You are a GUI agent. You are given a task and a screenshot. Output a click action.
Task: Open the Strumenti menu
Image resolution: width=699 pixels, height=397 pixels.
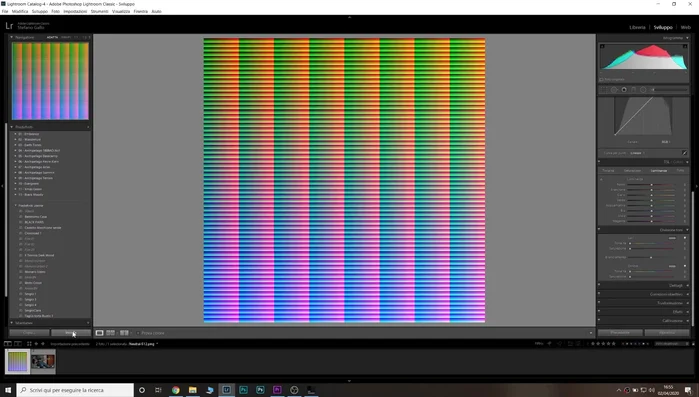[99, 11]
